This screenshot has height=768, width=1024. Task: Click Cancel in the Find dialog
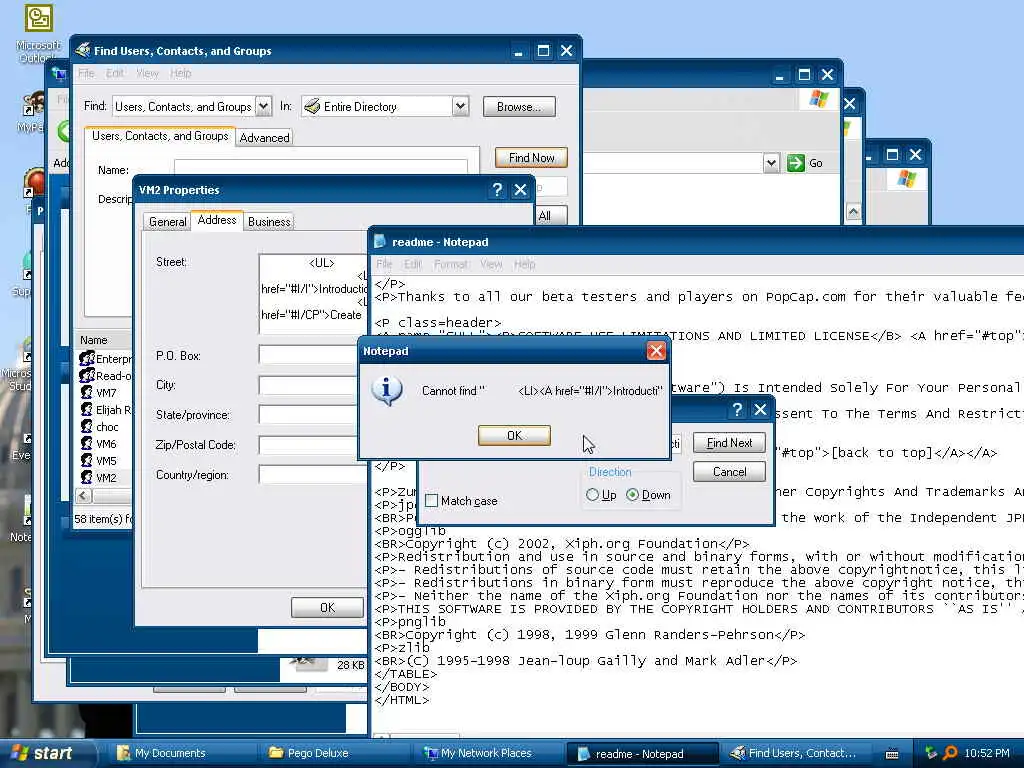pos(729,472)
